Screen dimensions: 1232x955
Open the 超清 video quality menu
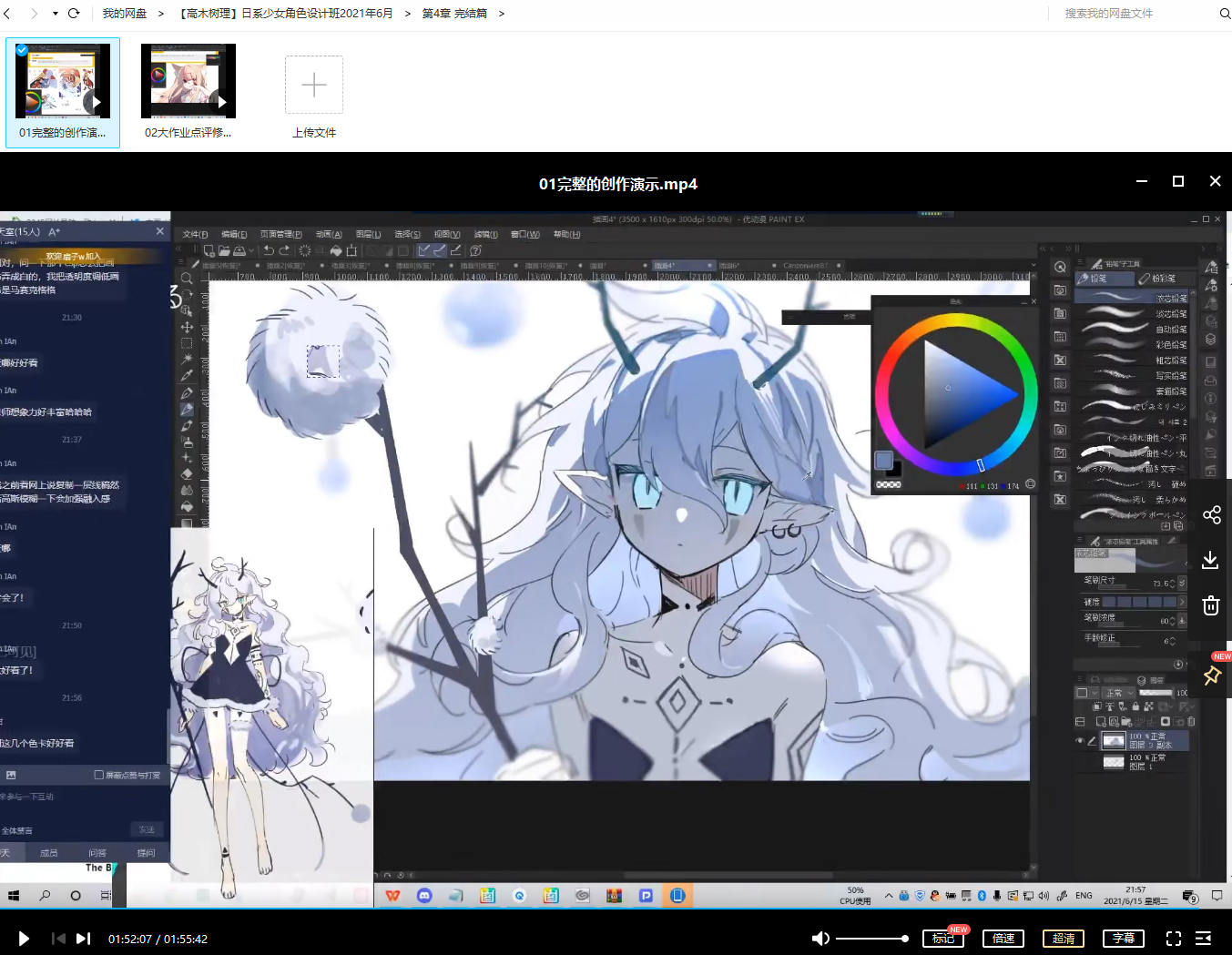[x=1063, y=939]
